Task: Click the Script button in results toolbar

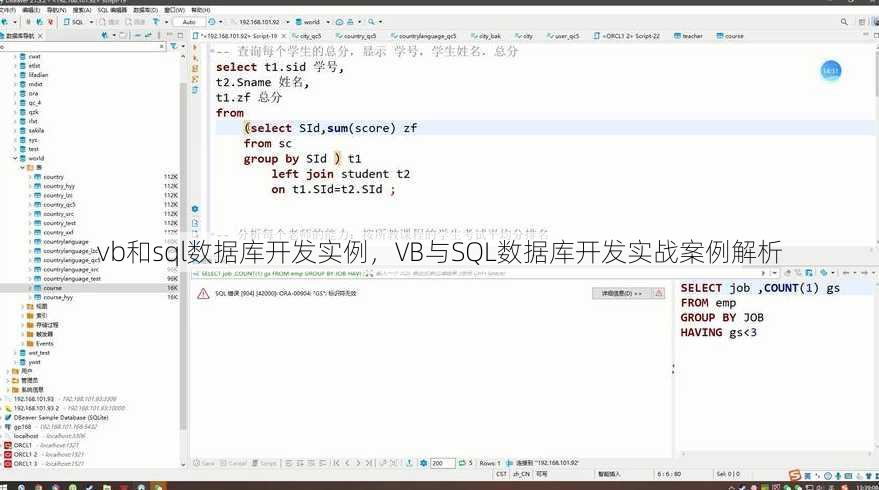Action: pos(264,463)
